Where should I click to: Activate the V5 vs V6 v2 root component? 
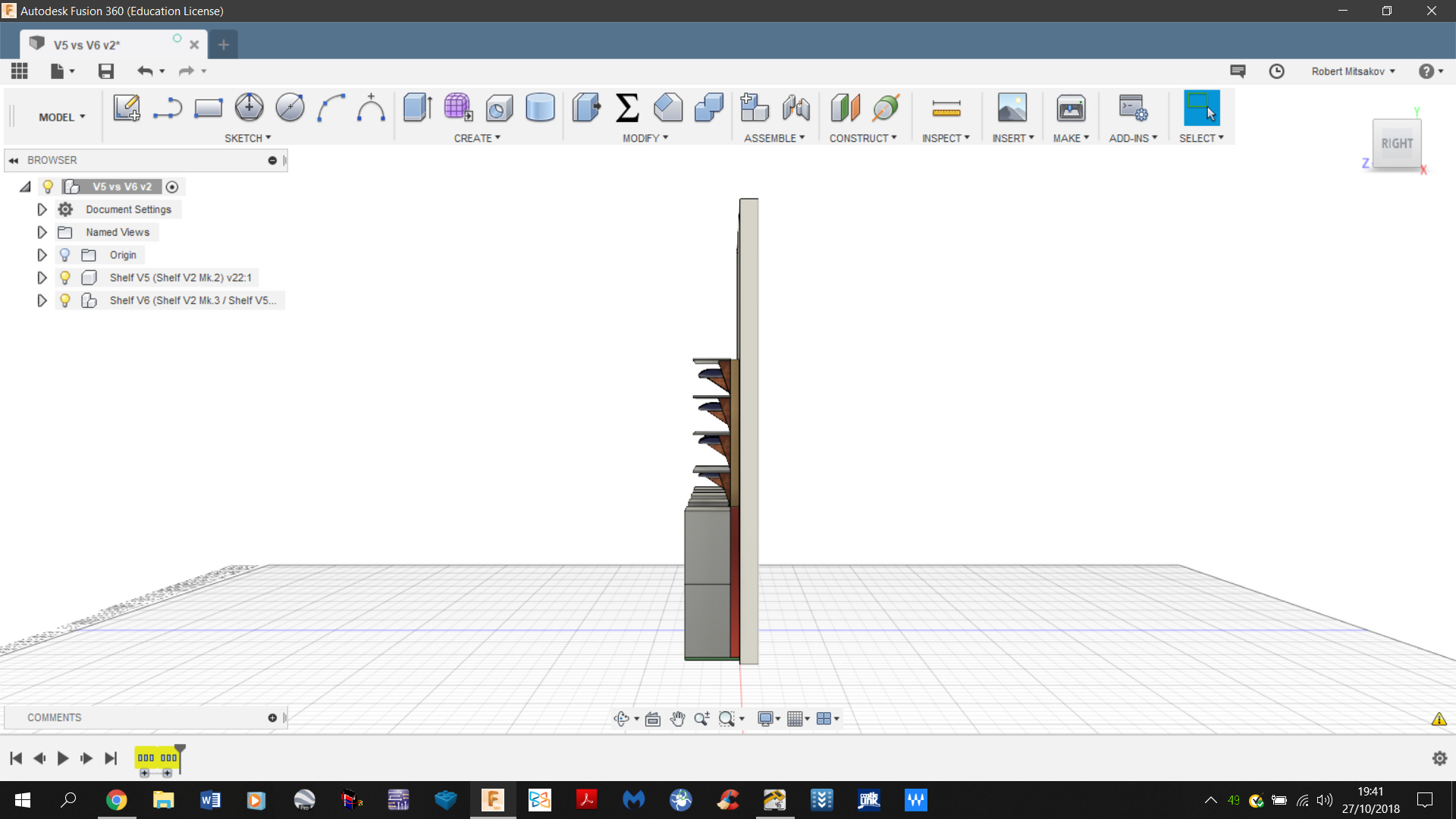172,187
